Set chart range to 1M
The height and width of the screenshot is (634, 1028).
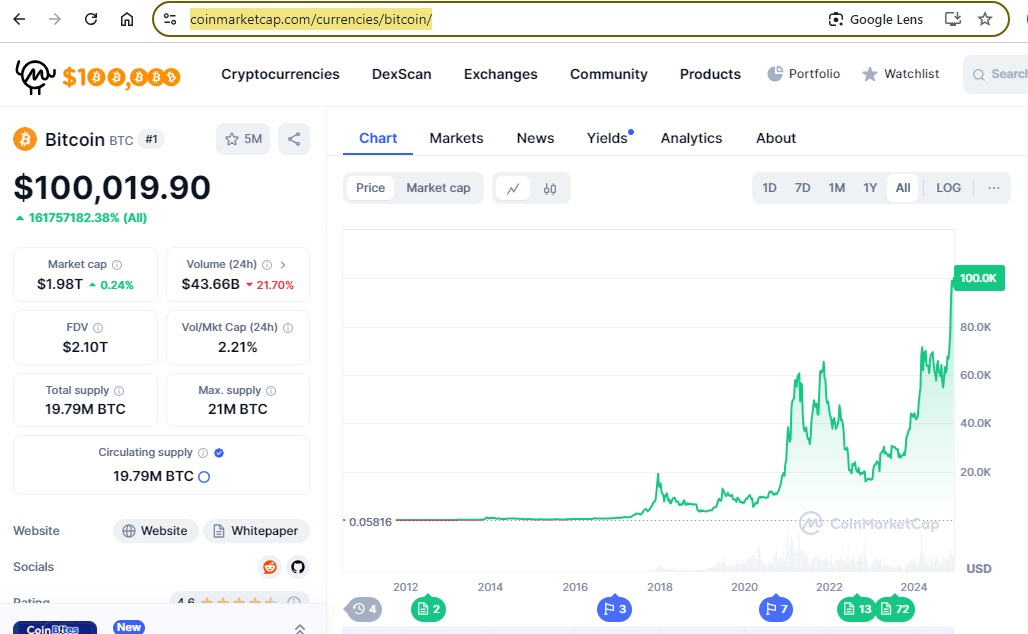click(837, 188)
